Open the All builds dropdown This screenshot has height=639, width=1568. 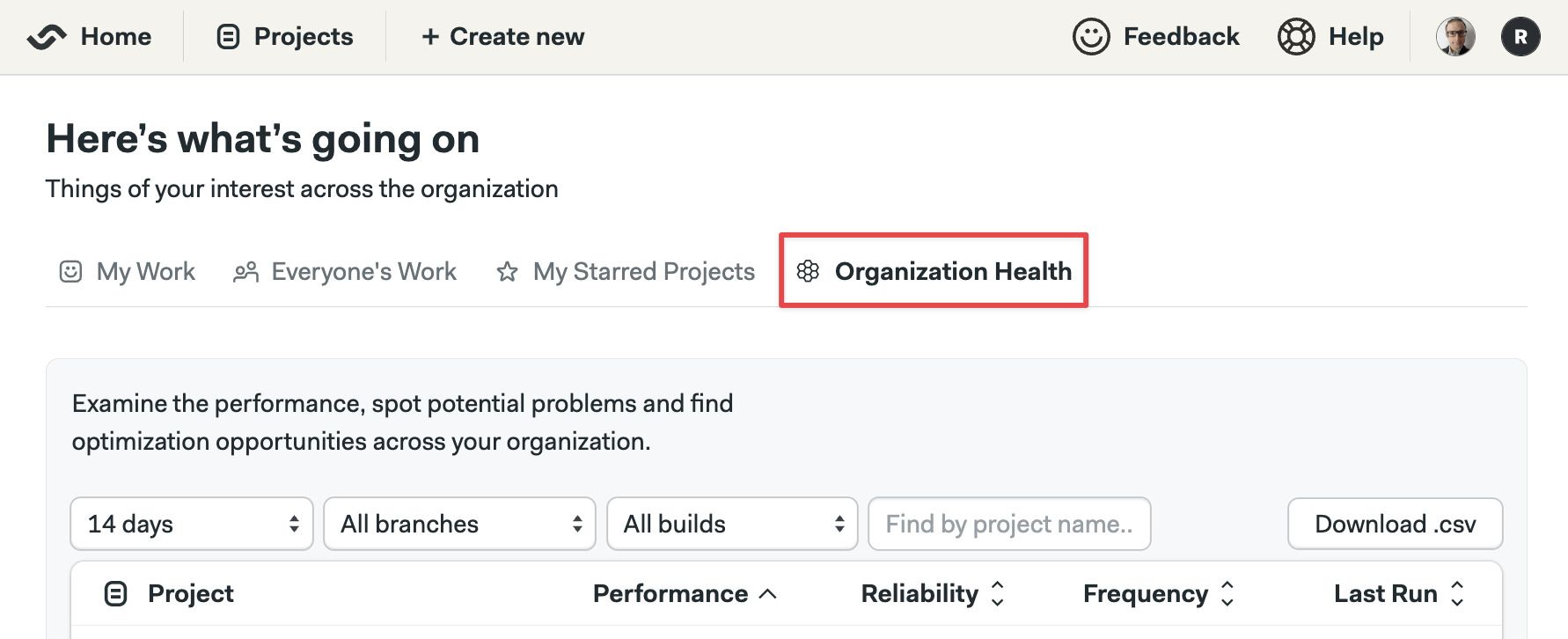(732, 524)
